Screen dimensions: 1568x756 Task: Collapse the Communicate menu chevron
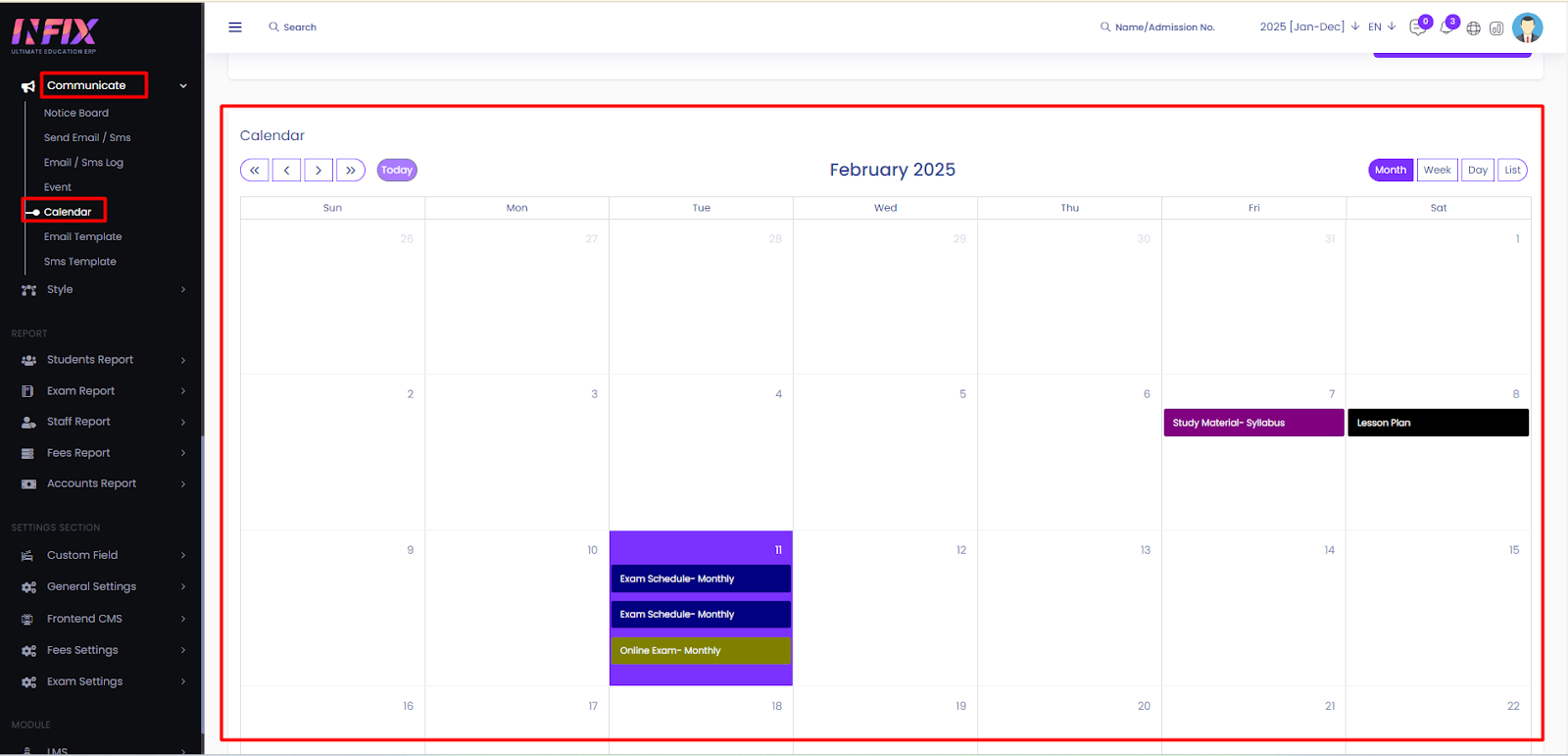point(183,86)
